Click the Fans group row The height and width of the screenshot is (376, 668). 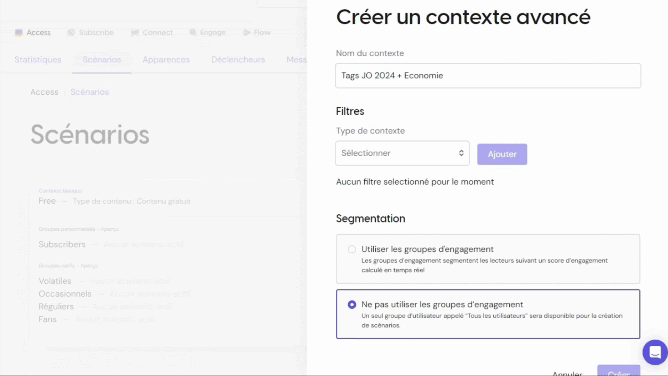click(x=97, y=319)
